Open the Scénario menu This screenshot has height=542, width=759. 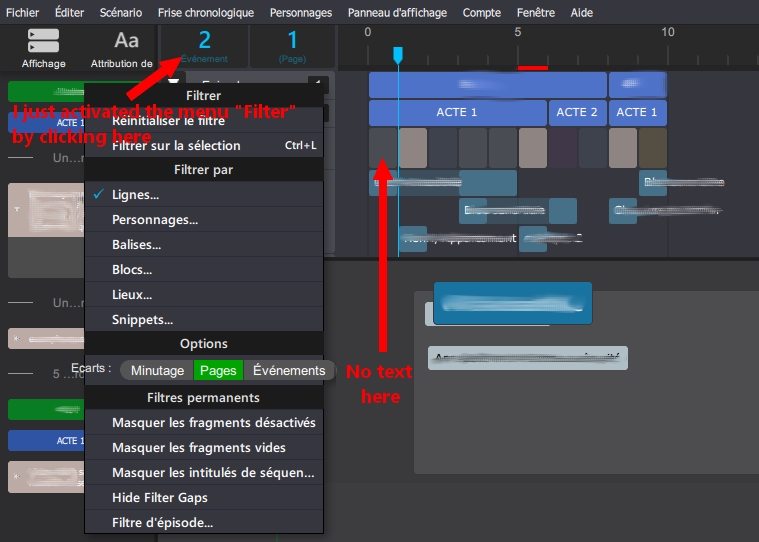pyautogui.click(x=121, y=13)
